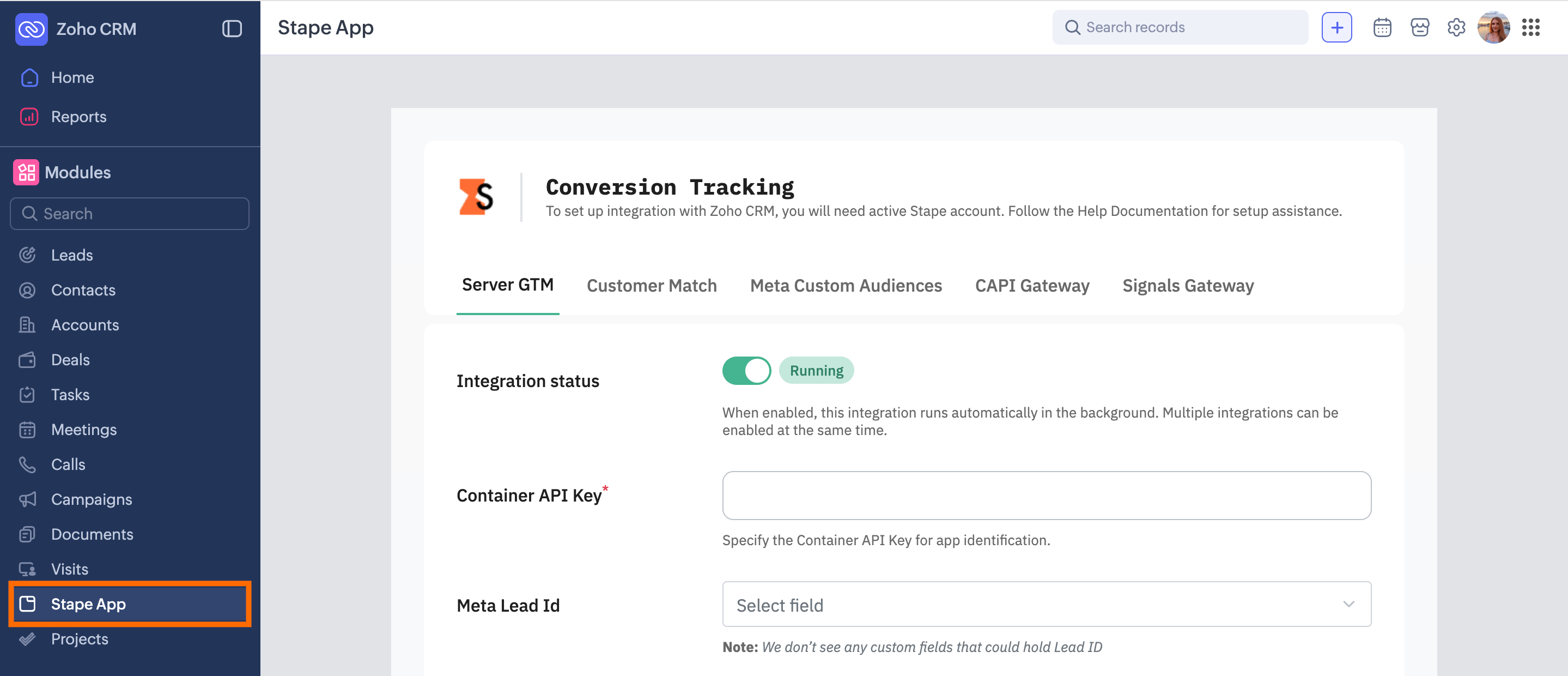The height and width of the screenshot is (676, 1568).
Task: Click the Zoho CRM logo icon
Action: [x=31, y=29]
